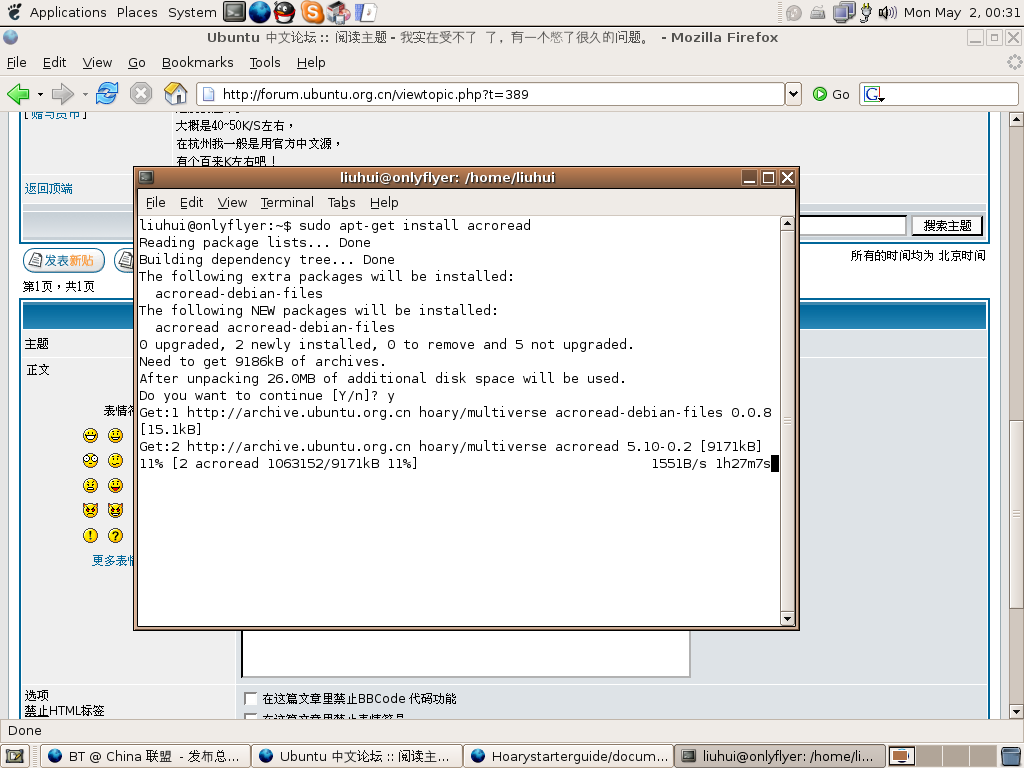Switch to BT @ China taskbar window
The width and height of the screenshot is (1024, 768).
145,756
